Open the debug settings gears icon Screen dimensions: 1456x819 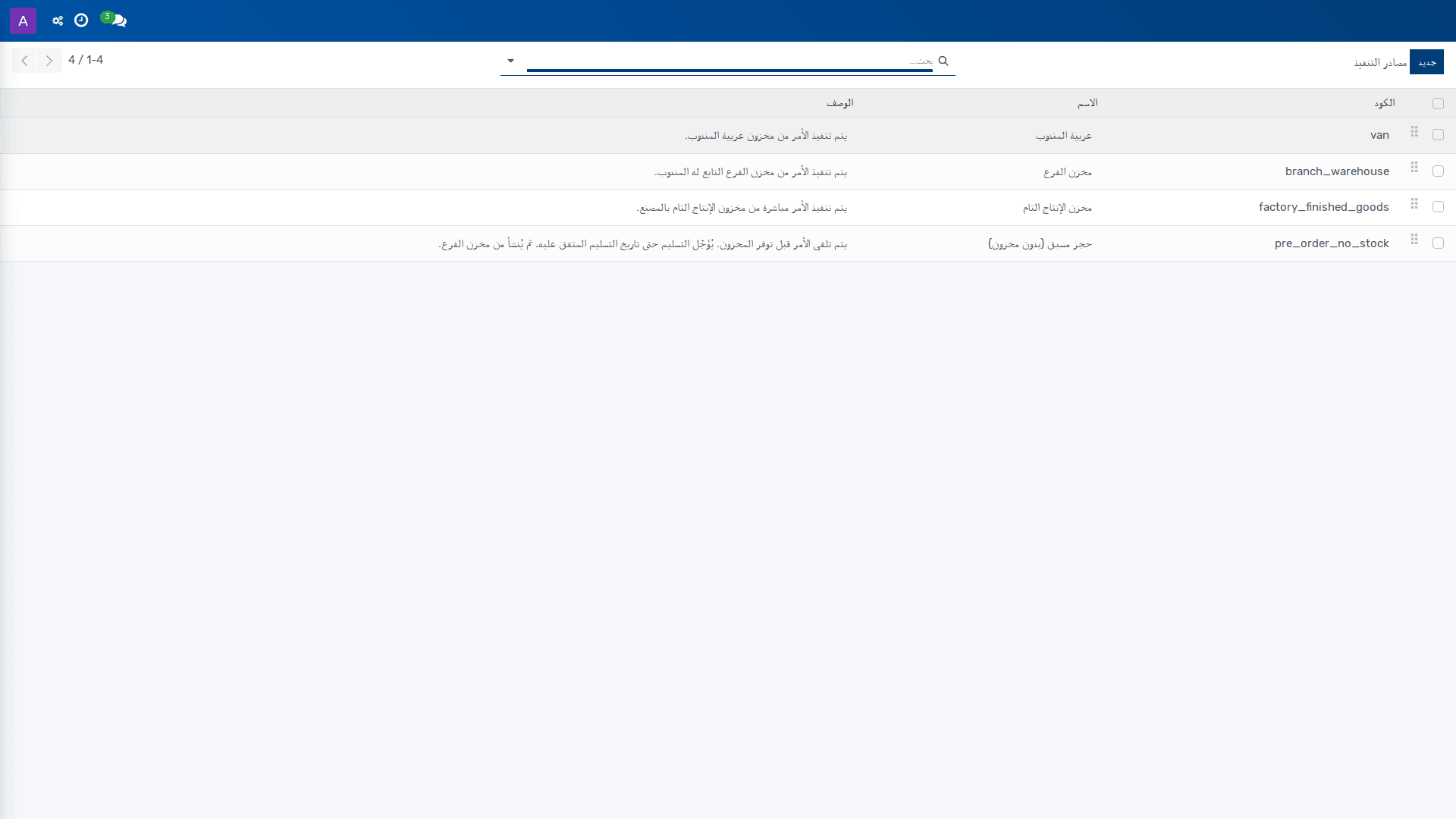[x=58, y=20]
